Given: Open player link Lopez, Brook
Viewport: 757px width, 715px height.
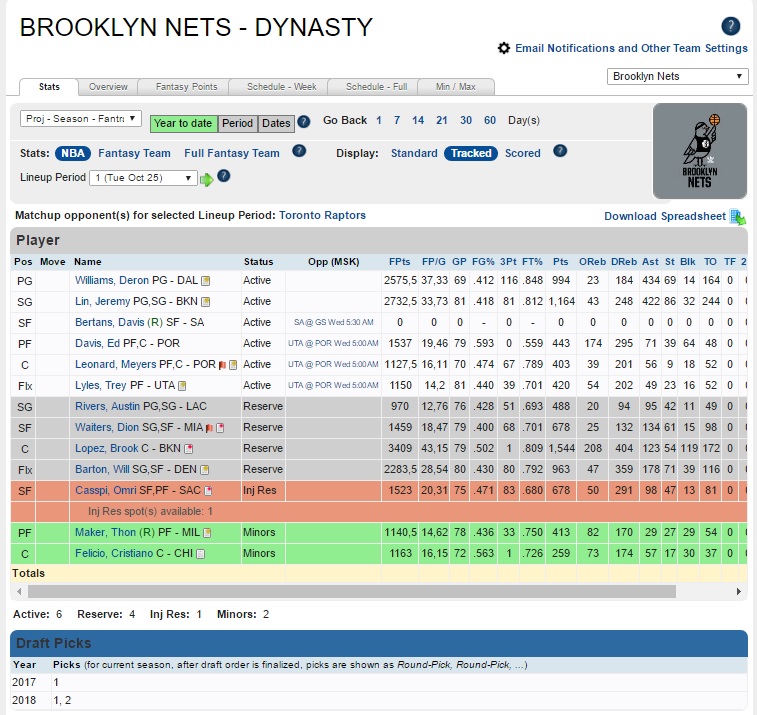Looking at the screenshot, I should click(107, 449).
